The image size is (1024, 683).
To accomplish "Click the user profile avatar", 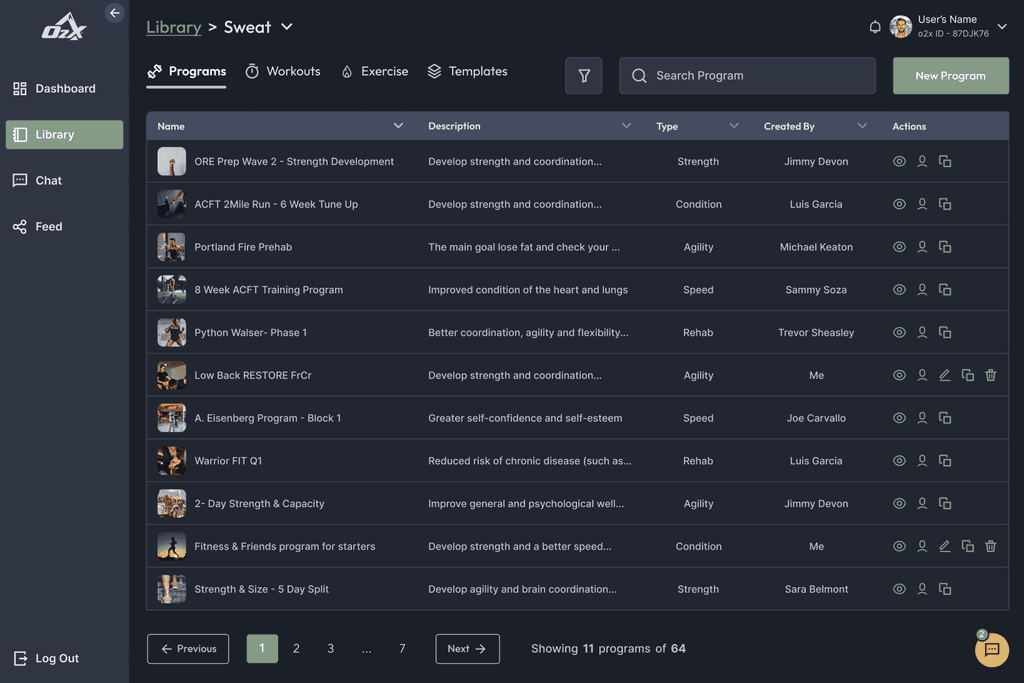I will (x=901, y=27).
